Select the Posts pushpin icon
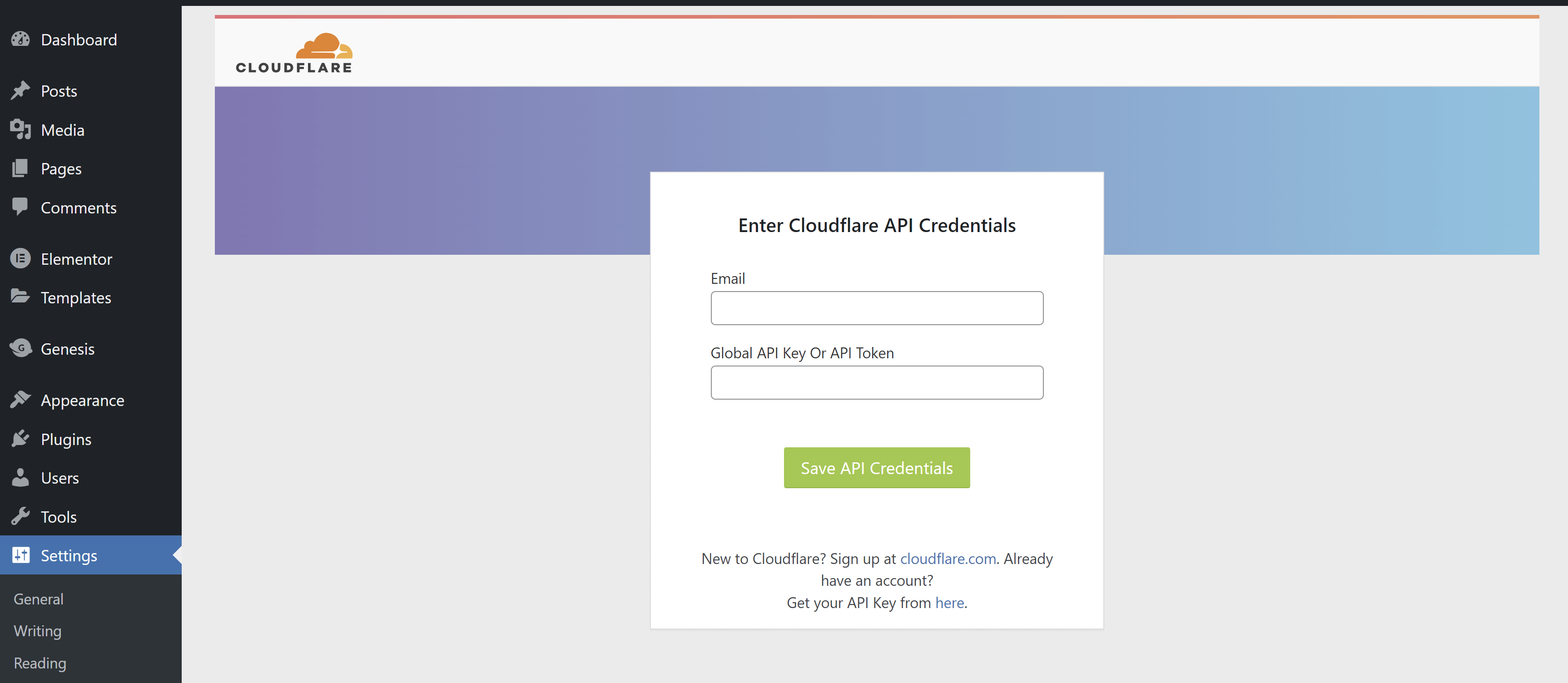 [x=20, y=90]
